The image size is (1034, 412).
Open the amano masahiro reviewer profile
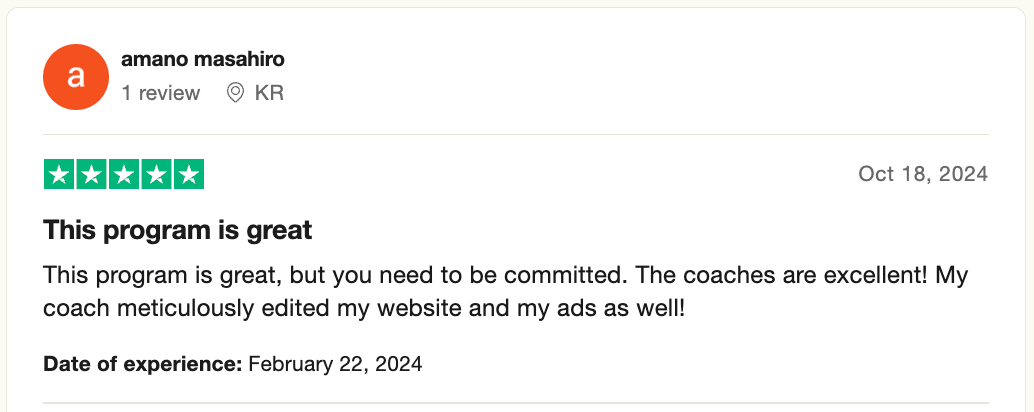click(202, 59)
